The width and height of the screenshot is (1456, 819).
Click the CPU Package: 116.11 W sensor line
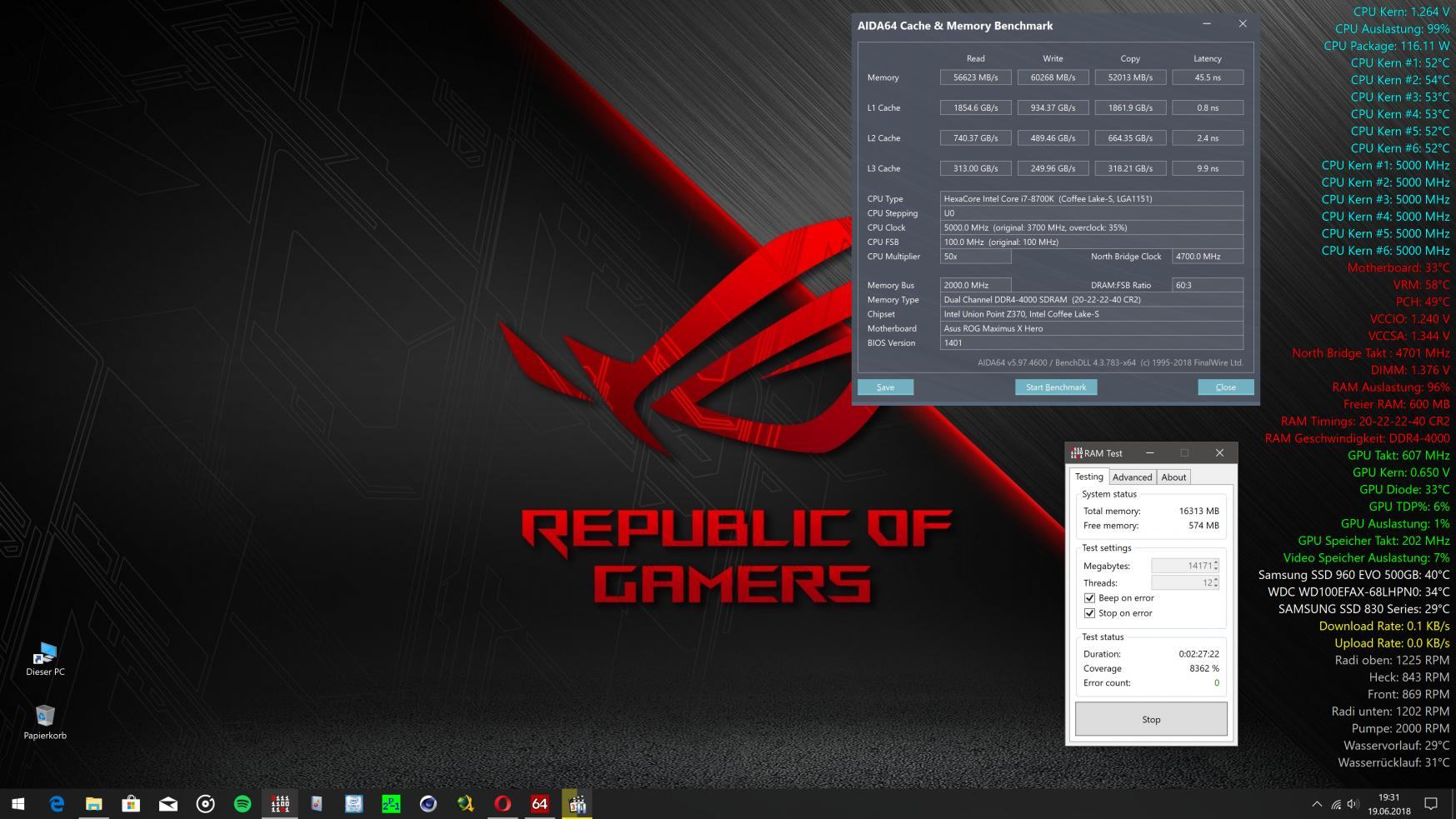[x=1386, y=46]
